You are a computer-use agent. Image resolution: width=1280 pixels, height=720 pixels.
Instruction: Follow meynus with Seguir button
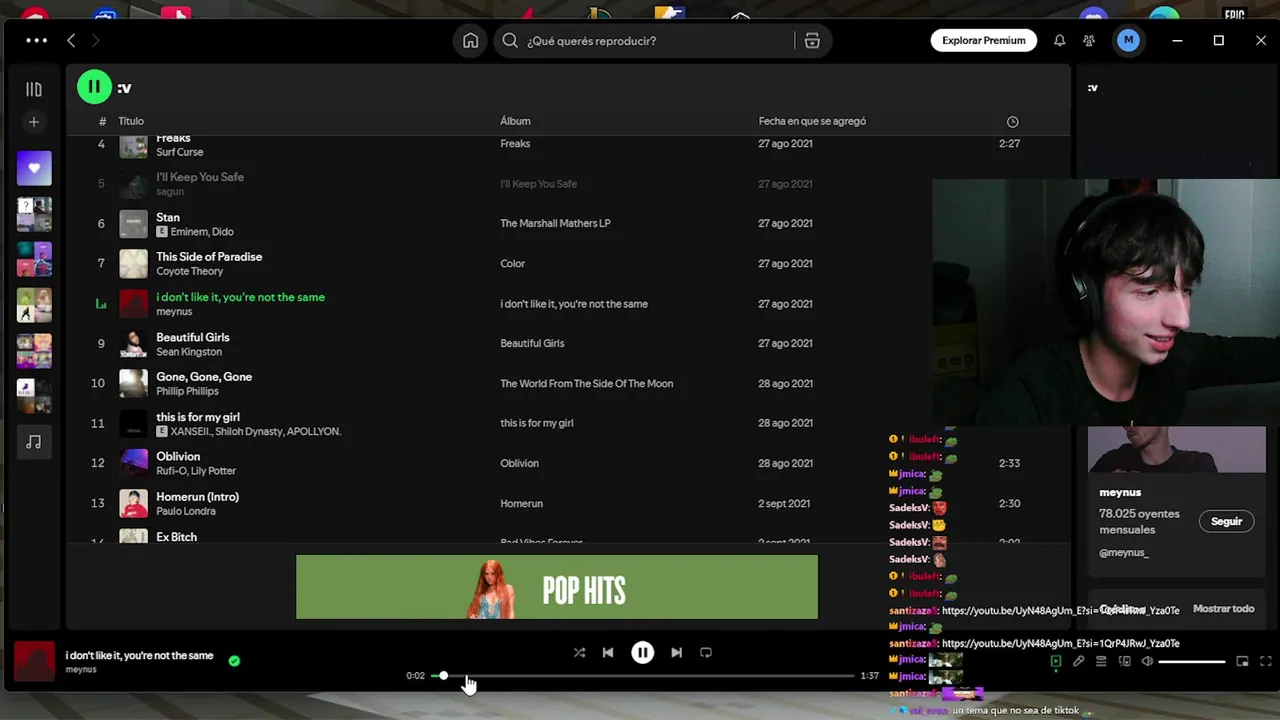(1226, 521)
